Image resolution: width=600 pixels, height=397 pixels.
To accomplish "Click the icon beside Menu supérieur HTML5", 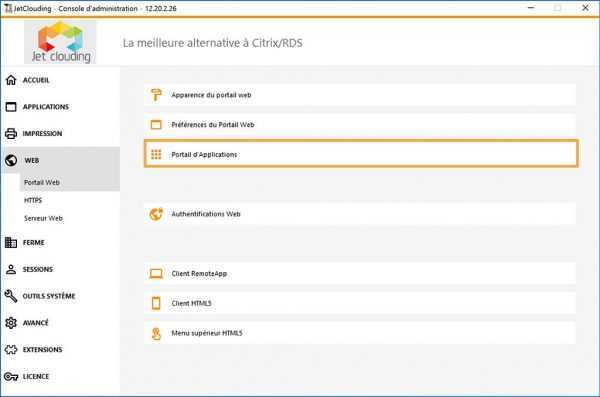I will coord(156,333).
